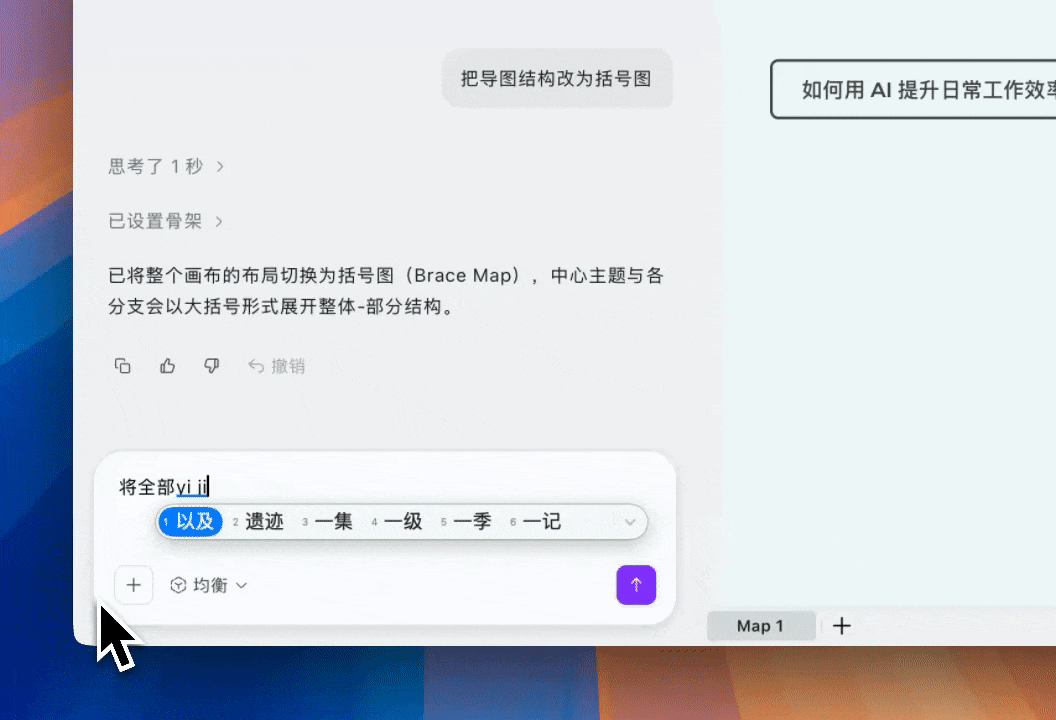This screenshot has width=1056, height=720.
Task: Select the 如何用 AI 提升日常工作效率 central topic
Action: click(x=913, y=89)
